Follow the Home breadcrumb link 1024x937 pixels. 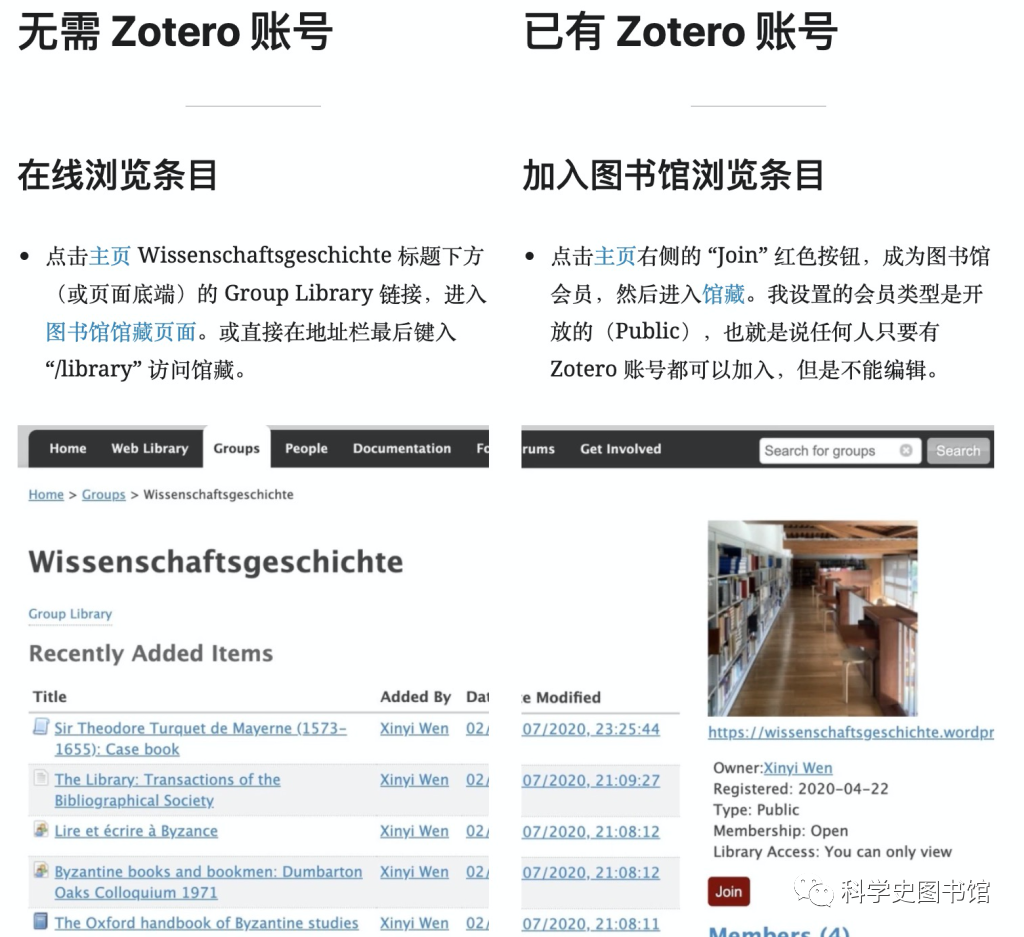(x=46, y=495)
